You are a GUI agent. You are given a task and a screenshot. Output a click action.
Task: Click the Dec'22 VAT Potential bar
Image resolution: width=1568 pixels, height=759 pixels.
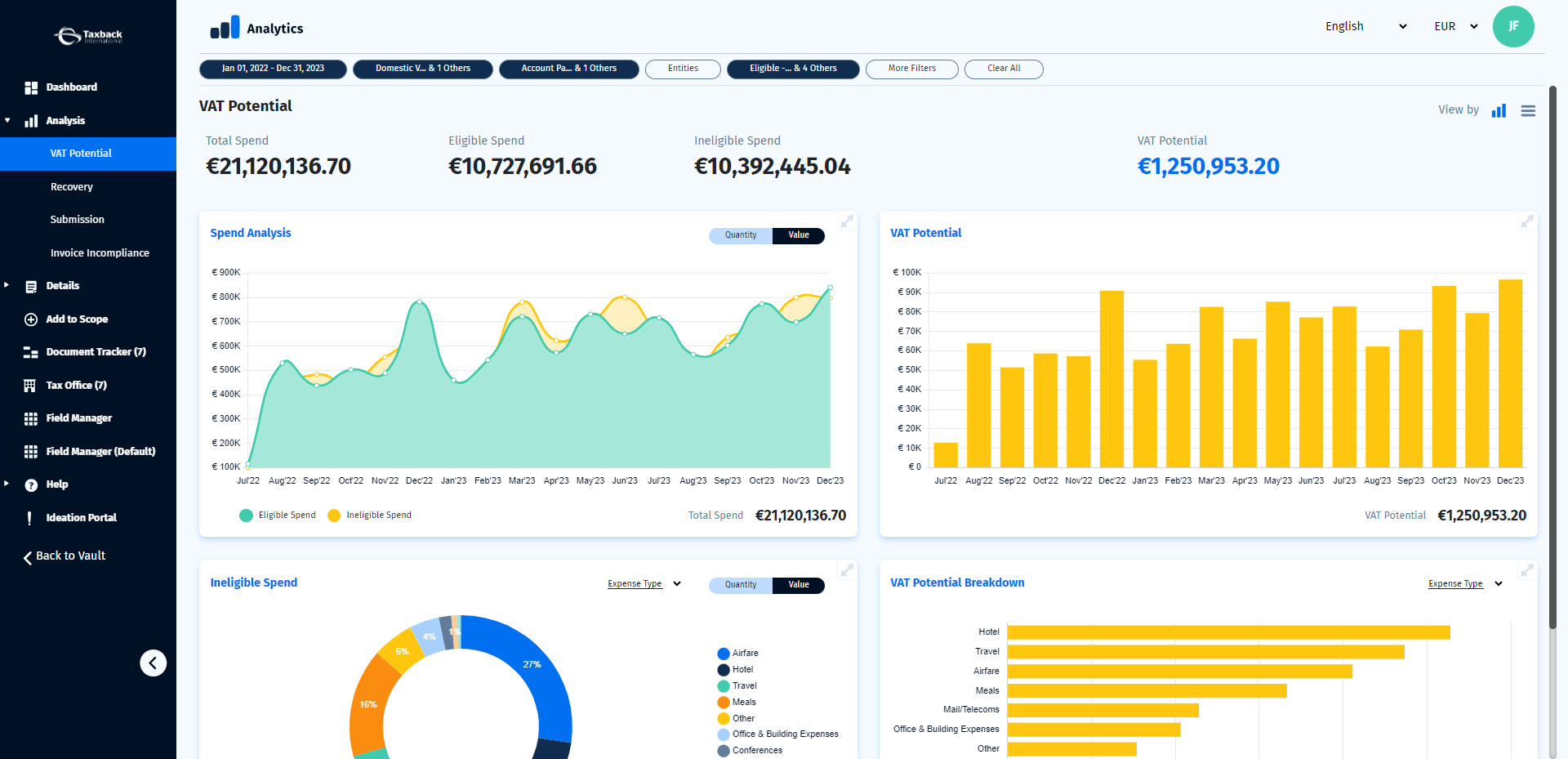(1111, 379)
